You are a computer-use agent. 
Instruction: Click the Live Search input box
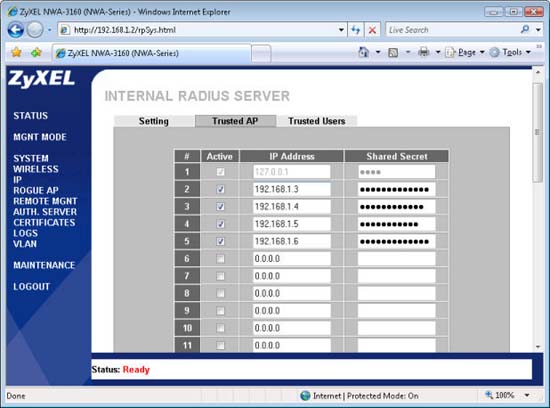(452, 30)
